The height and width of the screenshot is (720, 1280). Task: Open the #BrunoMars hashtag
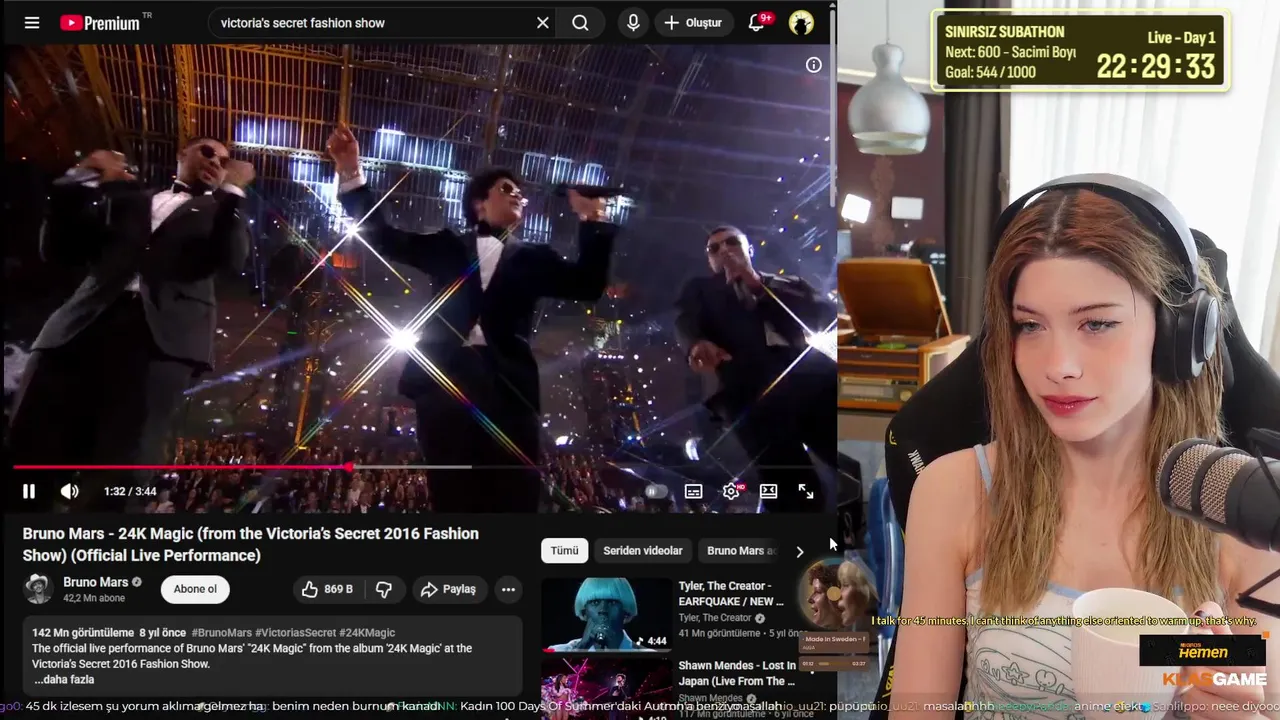[x=222, y=633]
